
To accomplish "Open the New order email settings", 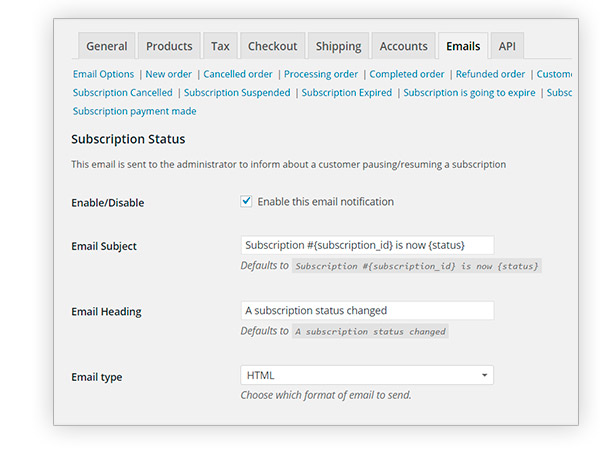I will [x=168, y=74].
